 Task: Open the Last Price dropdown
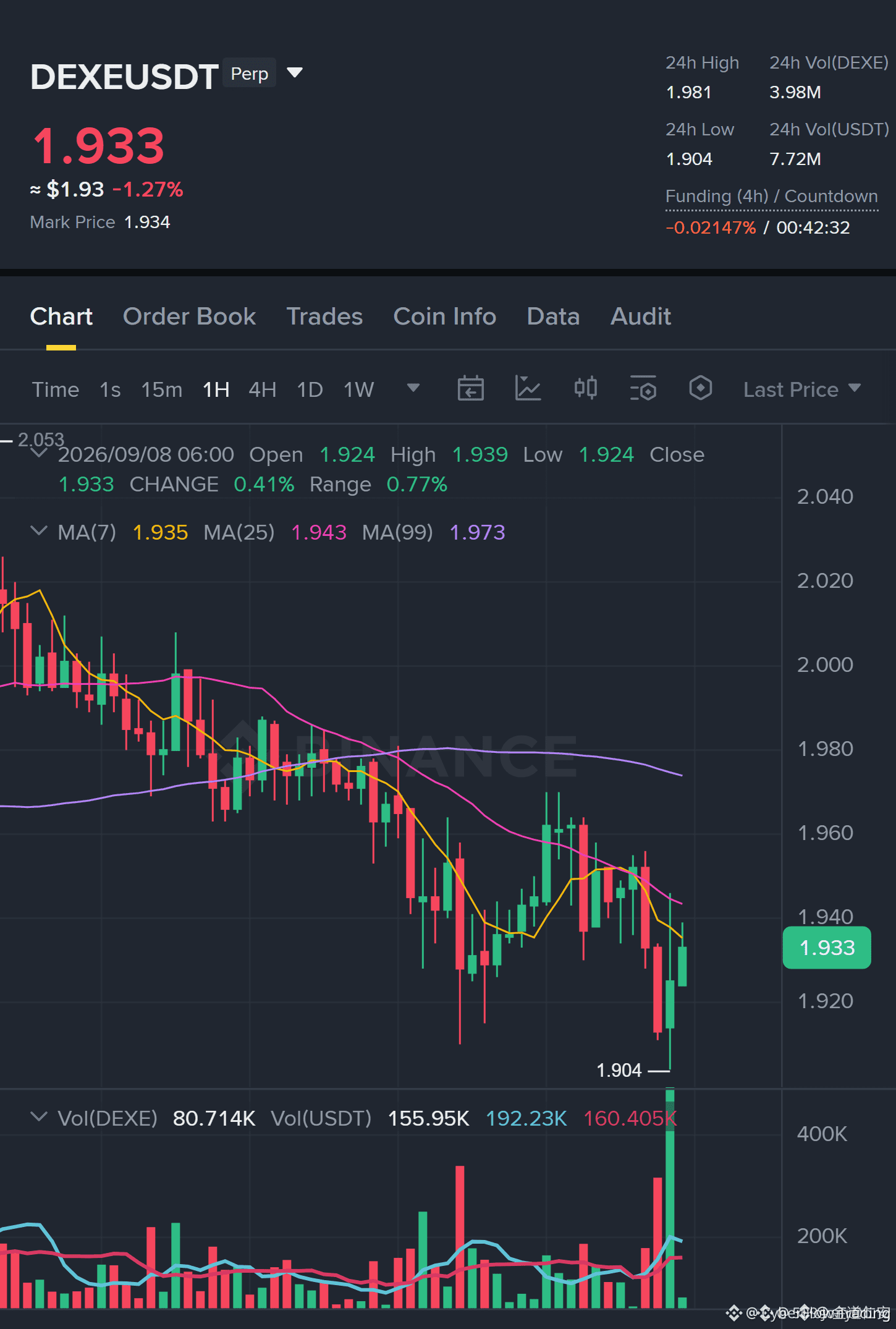(801, 389)
